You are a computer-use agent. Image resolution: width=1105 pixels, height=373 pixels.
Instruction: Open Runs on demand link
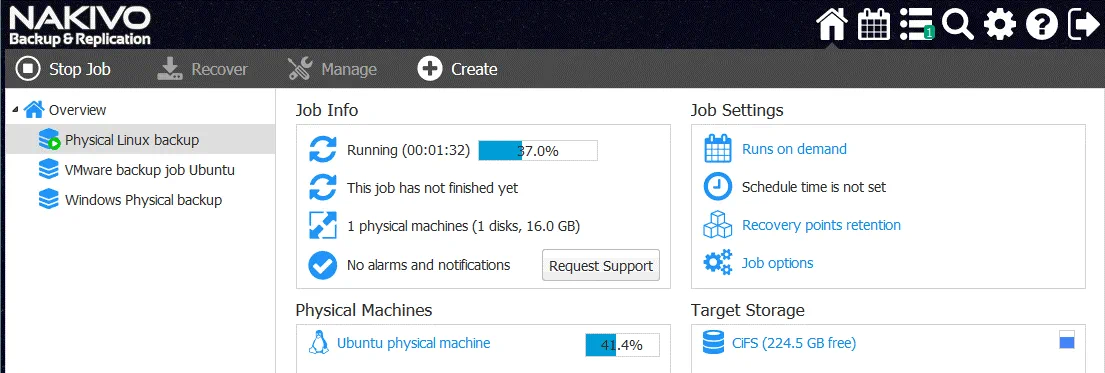coord(794,149)
